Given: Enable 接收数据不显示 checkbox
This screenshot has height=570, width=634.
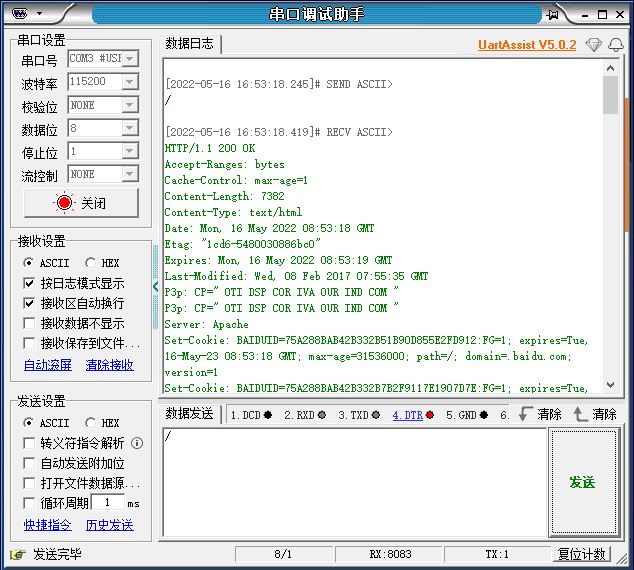Looking at the screenshot, I should click(x=29, y=323).
